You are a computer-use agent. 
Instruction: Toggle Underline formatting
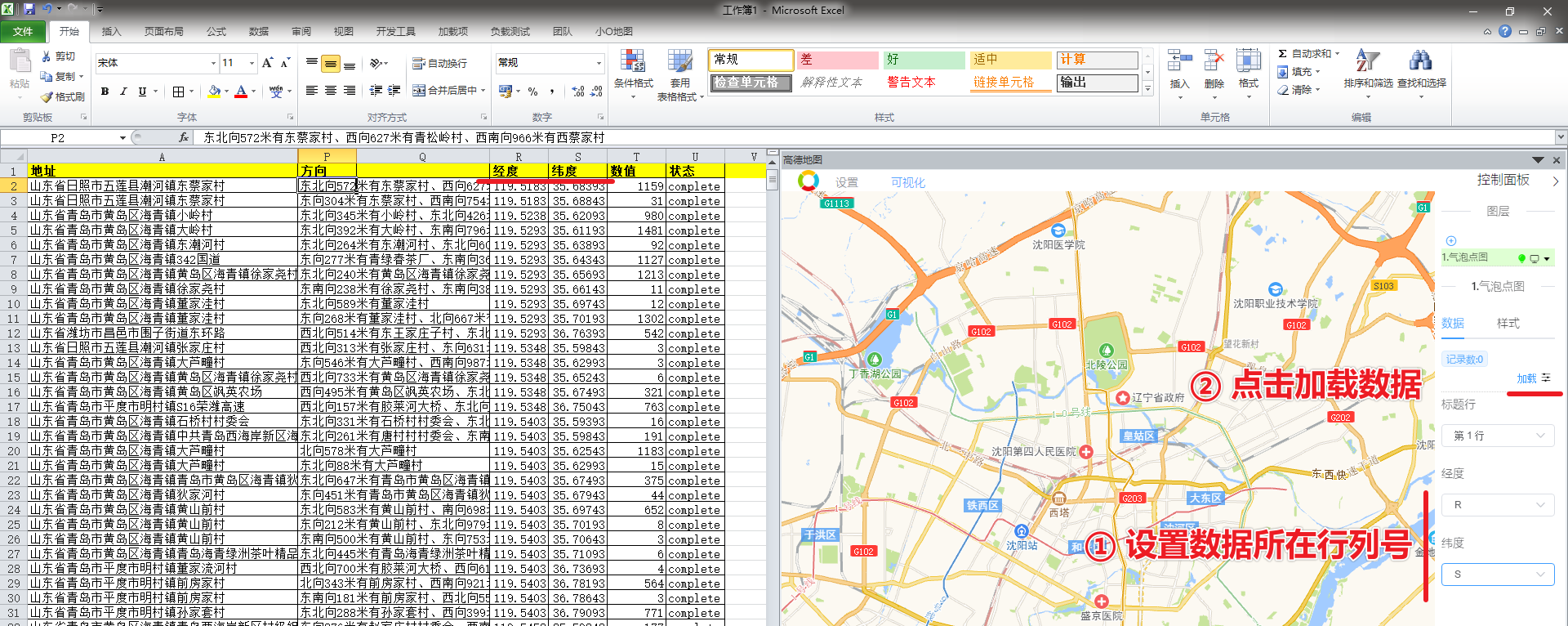pos(142,92)
